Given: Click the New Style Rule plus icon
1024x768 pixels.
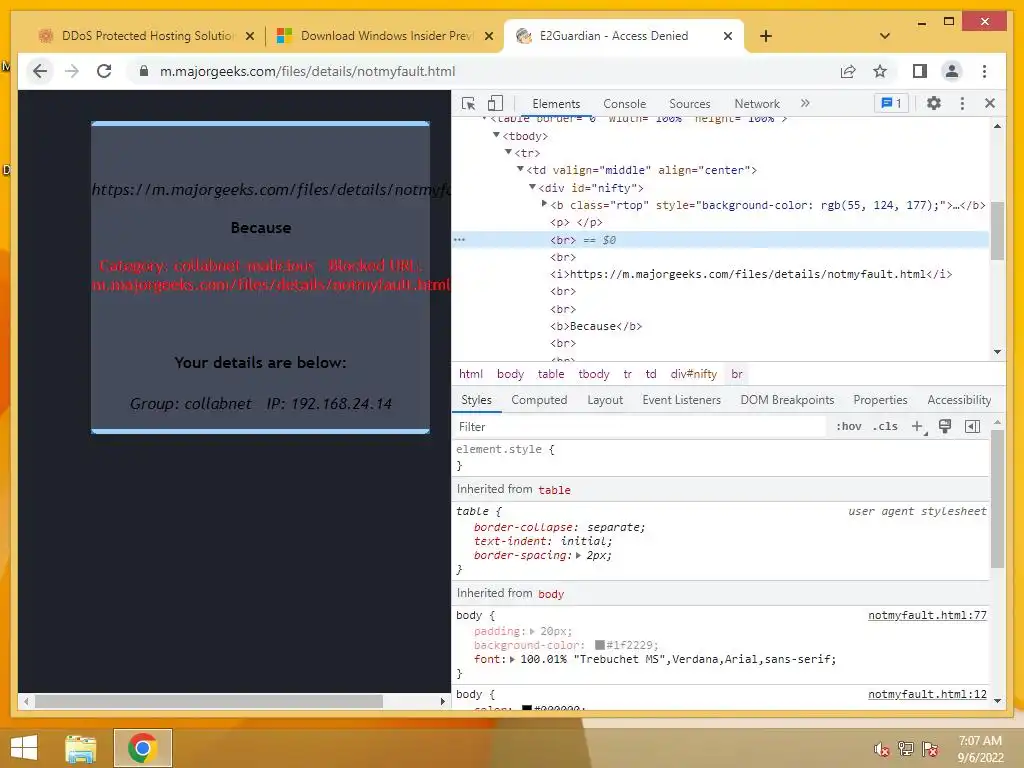Looking at the screenshot, I should coord(918,426).
